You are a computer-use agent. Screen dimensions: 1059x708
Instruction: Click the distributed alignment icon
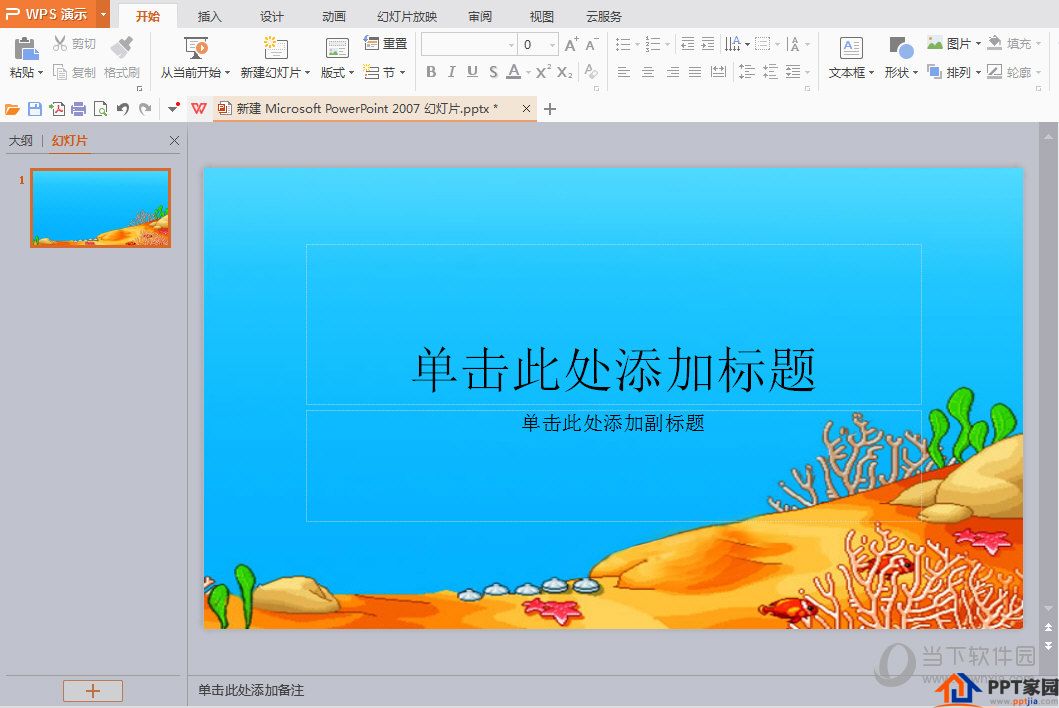(719, 72)
